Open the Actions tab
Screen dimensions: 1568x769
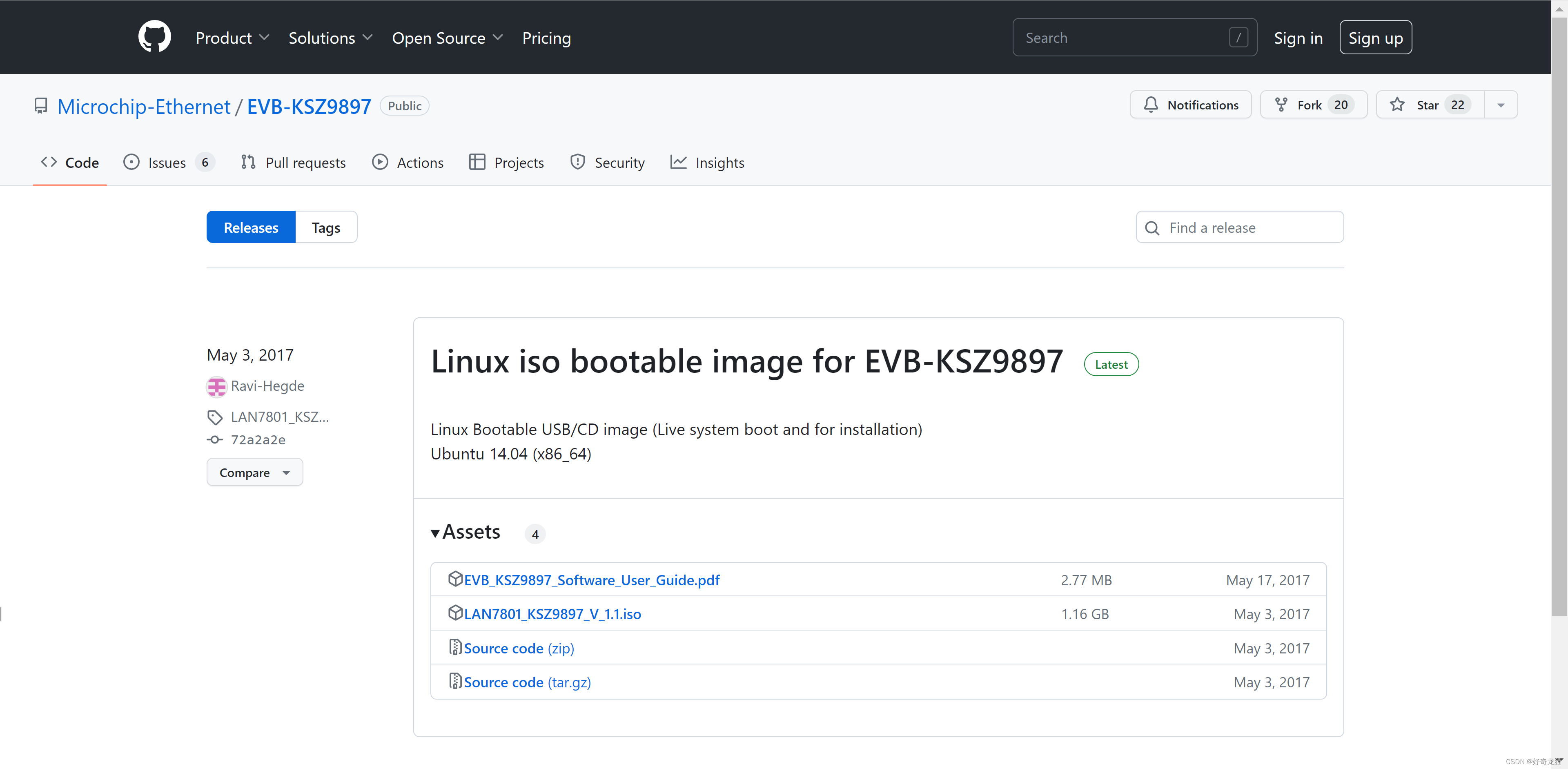pos(408,163)
